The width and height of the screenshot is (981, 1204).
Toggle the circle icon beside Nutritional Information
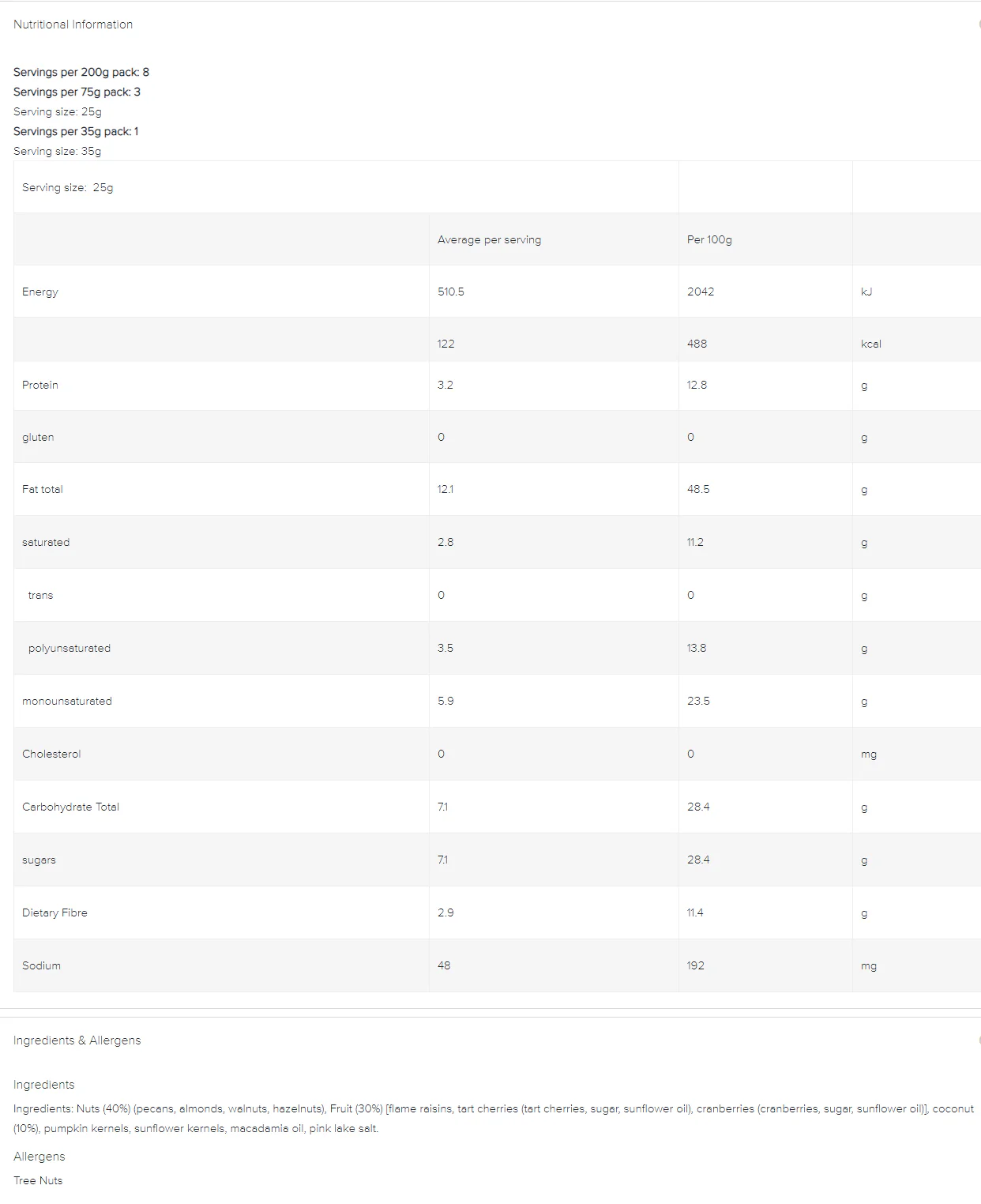click(979, 24)
